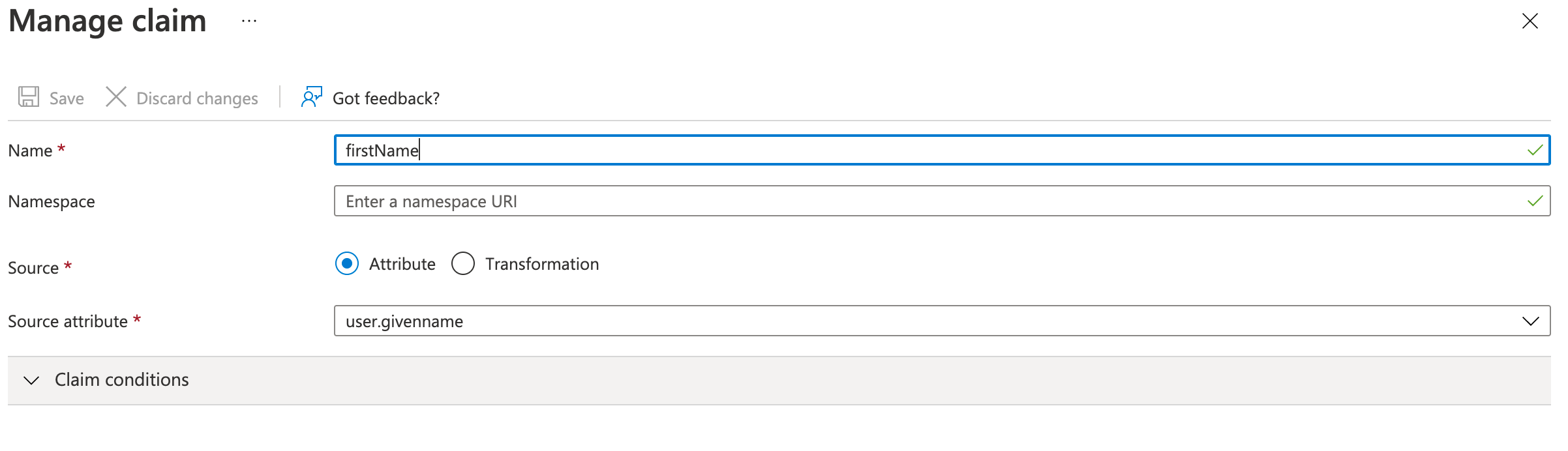The height and width of the screenshot is (451, 1568).
Task: Click the Save toolbar label
Action: tap(67, 98)
